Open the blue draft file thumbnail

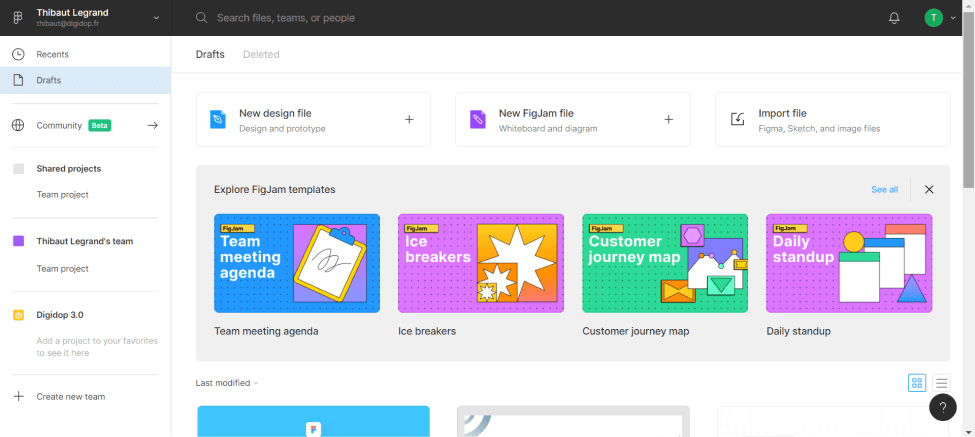pos(313,421)
